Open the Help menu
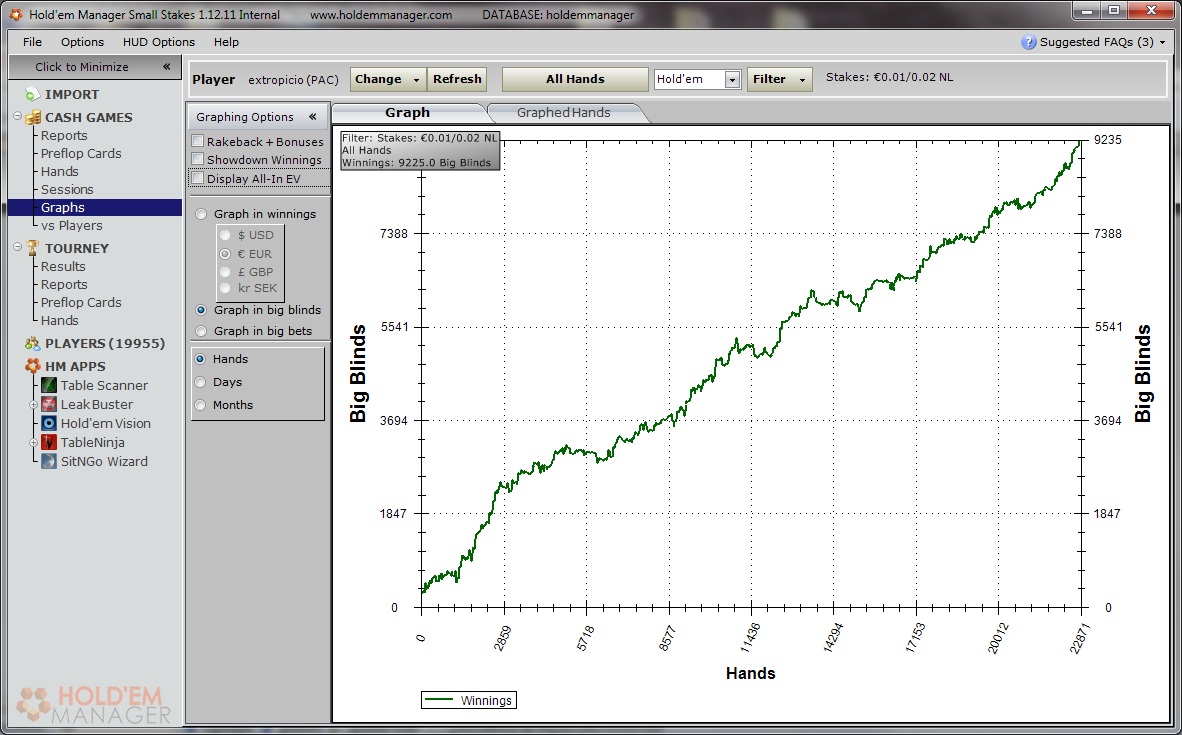1182x735 pixels. [x=226, y=42]
